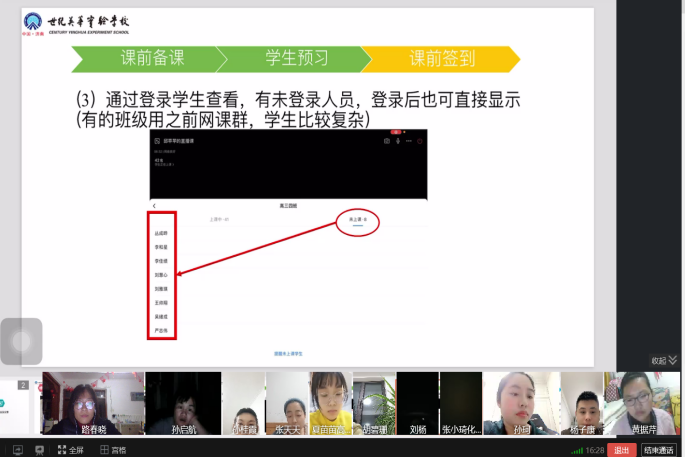Collapse video strip using 收起 chevron
Screen dimensions: 685x457
coord(664,361)
